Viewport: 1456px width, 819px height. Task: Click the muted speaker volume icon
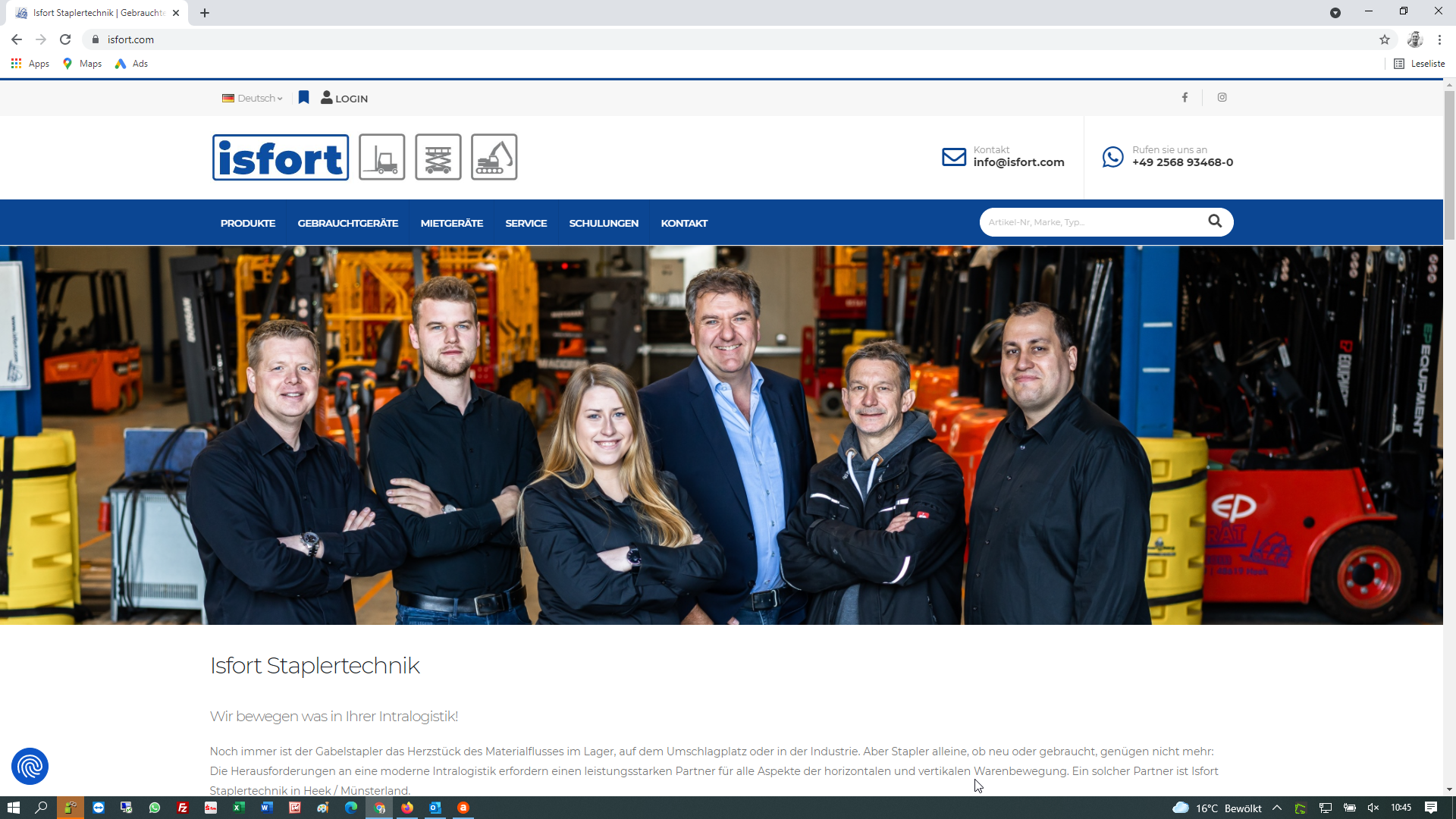point(1373,808)
